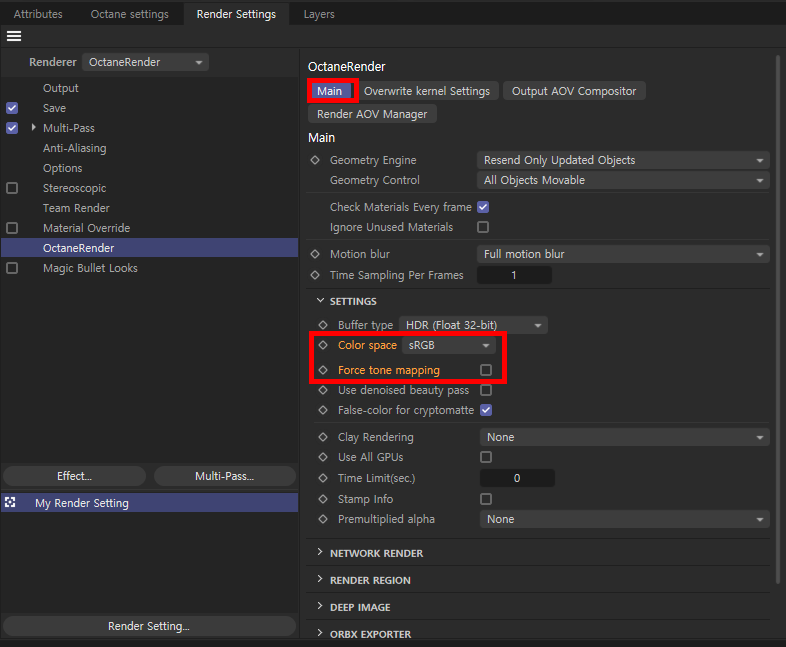Image resolution: width=786 pixels, height=647 pixels.
Task: Open the Overwrite kernel Settings tab
Action: [x=427, y=91]
